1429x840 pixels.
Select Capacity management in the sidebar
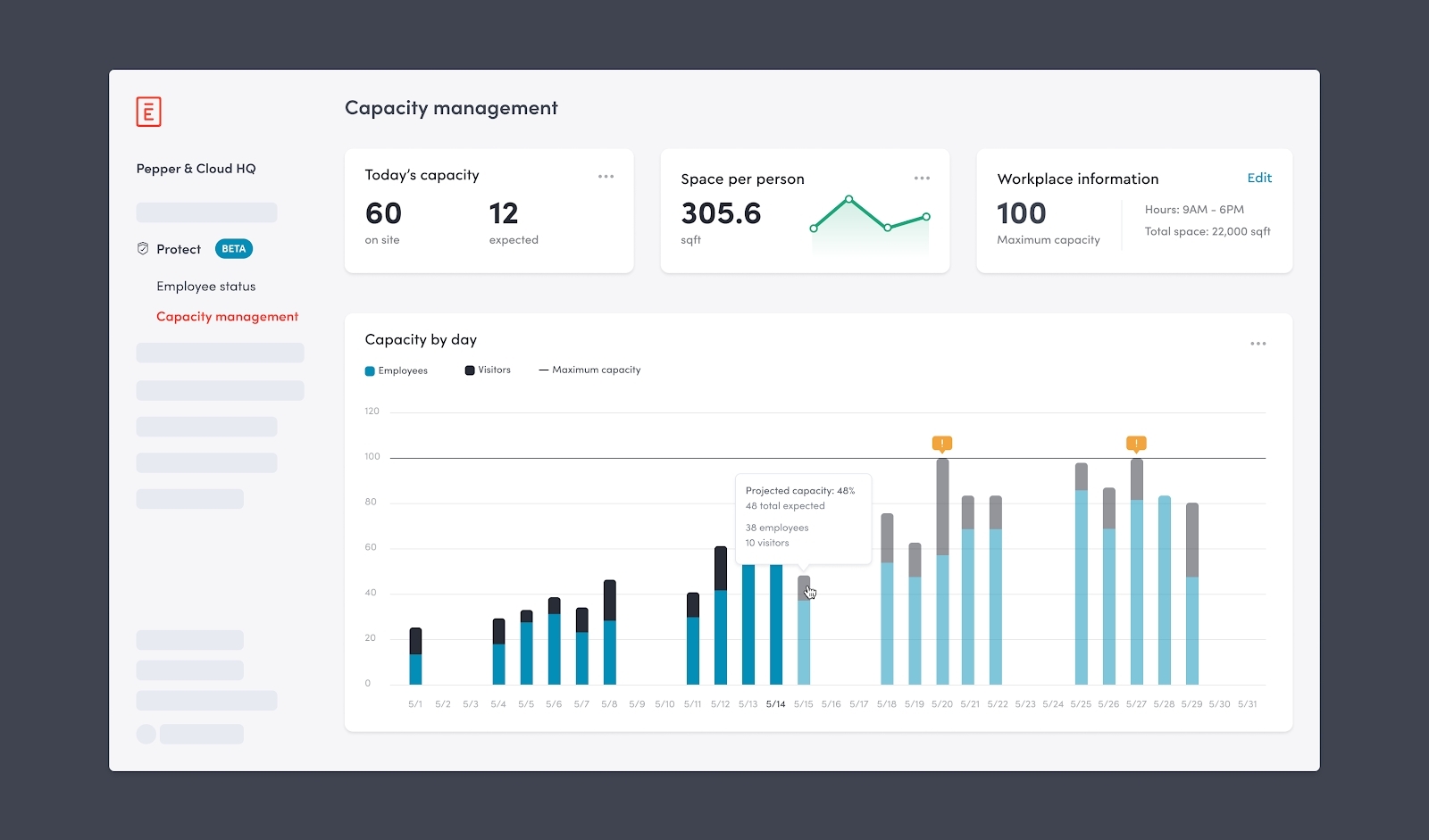(x=227, y=317)
